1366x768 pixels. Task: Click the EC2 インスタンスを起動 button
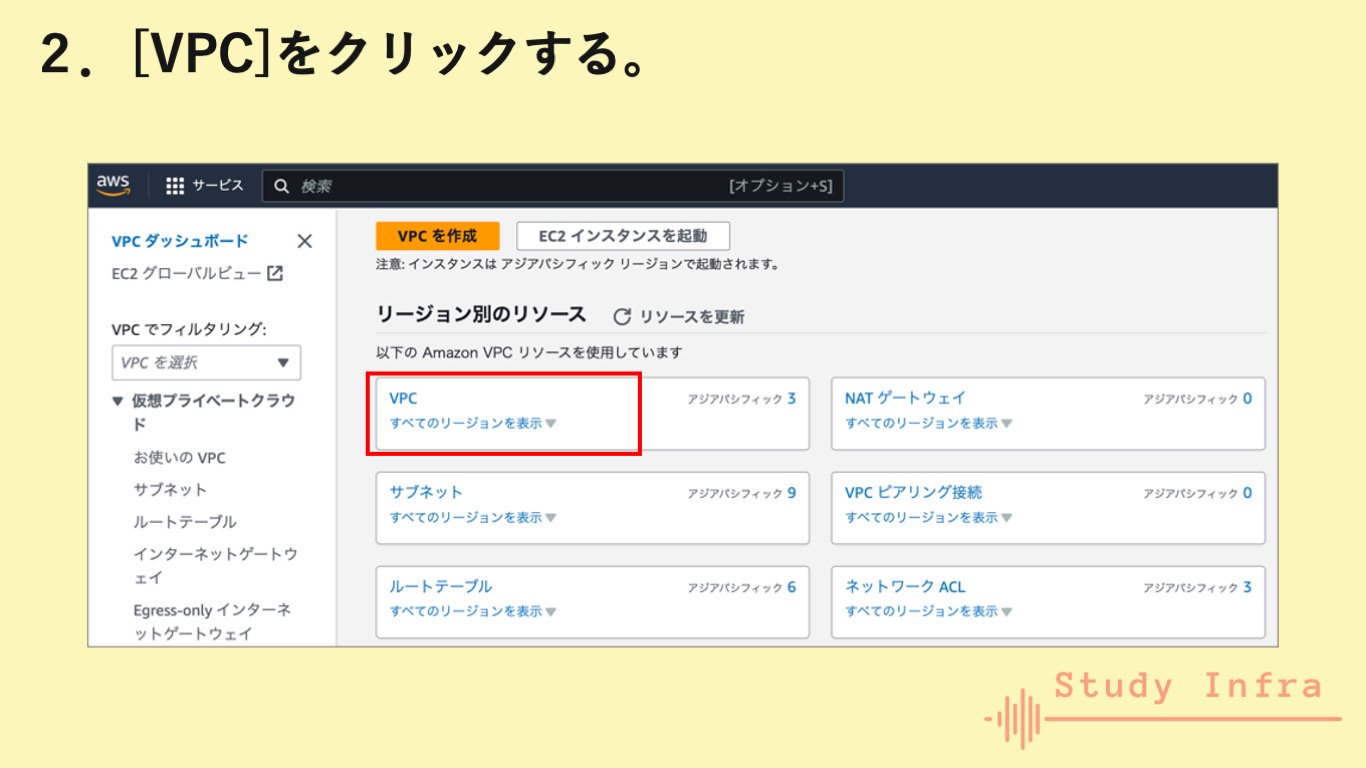pos(622,235)
